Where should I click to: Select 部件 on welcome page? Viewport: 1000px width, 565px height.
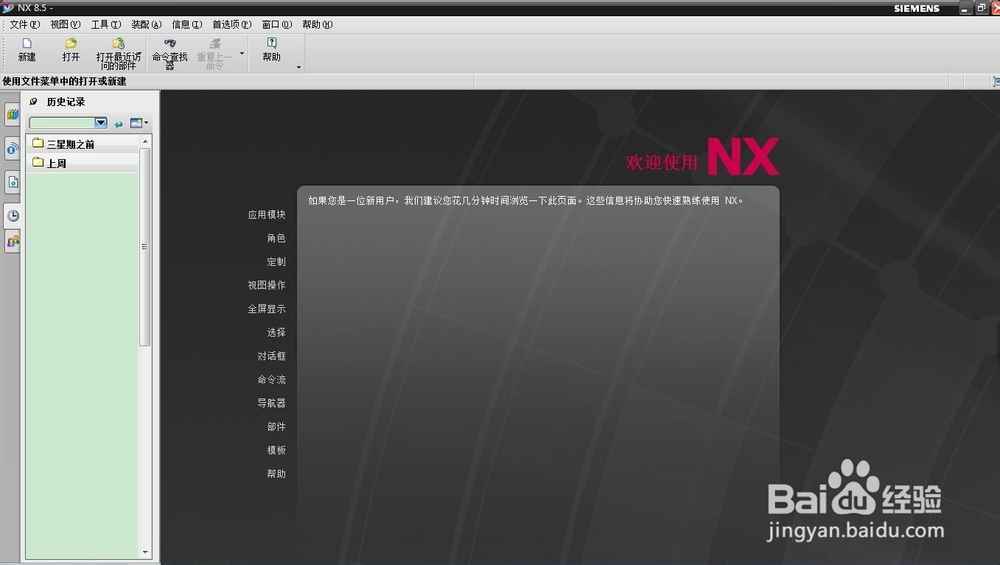pyautogui.click(x=276, y=427)
